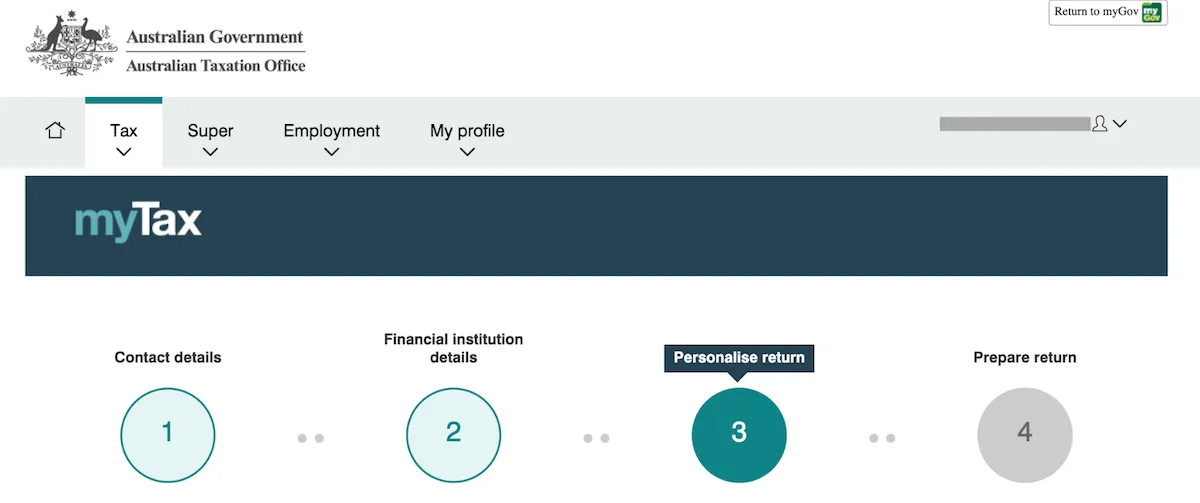The width and height of the screenshot is (1200, 503).
Task: Click the myGov logo badge
Action: pyautogui.click(x=1154, y=12)
